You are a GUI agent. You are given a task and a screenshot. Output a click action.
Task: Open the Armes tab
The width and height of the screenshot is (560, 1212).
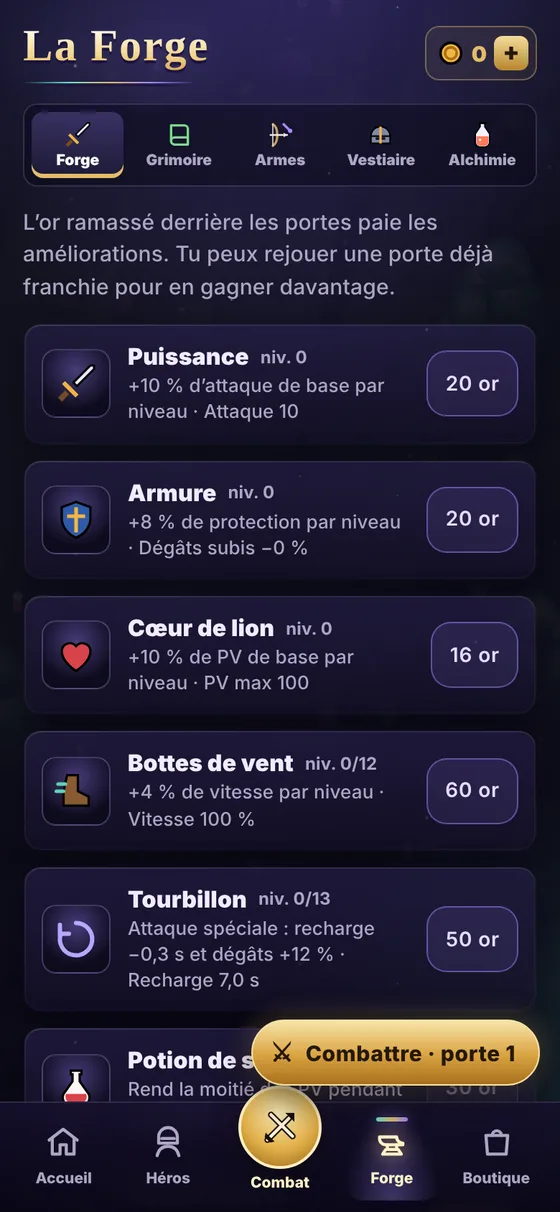pos(280,145)
